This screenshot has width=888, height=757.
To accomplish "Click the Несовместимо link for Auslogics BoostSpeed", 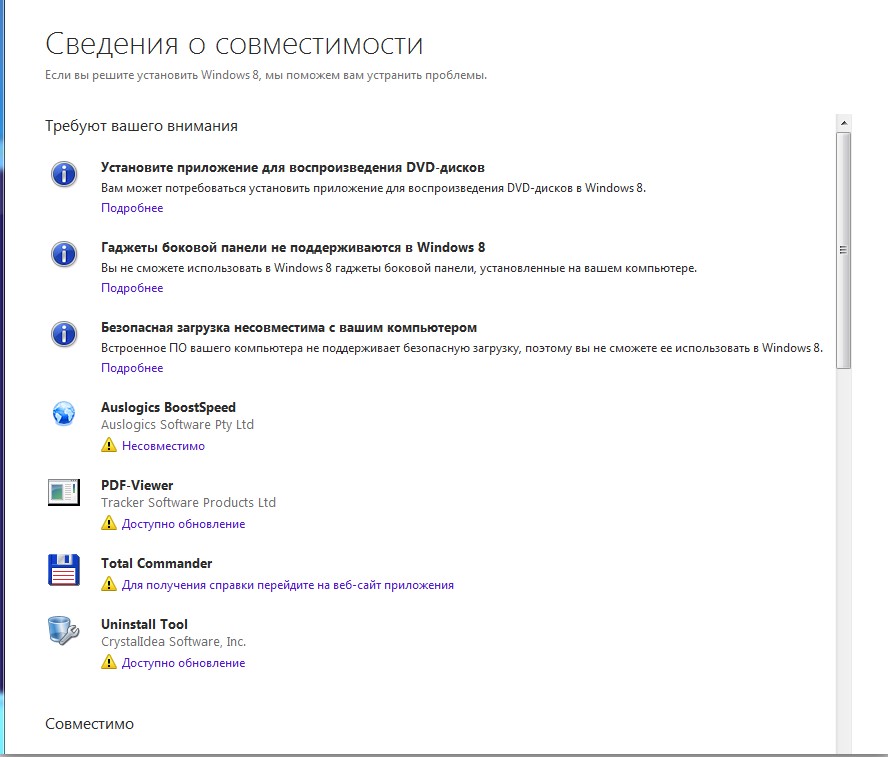I will (163, 446).
